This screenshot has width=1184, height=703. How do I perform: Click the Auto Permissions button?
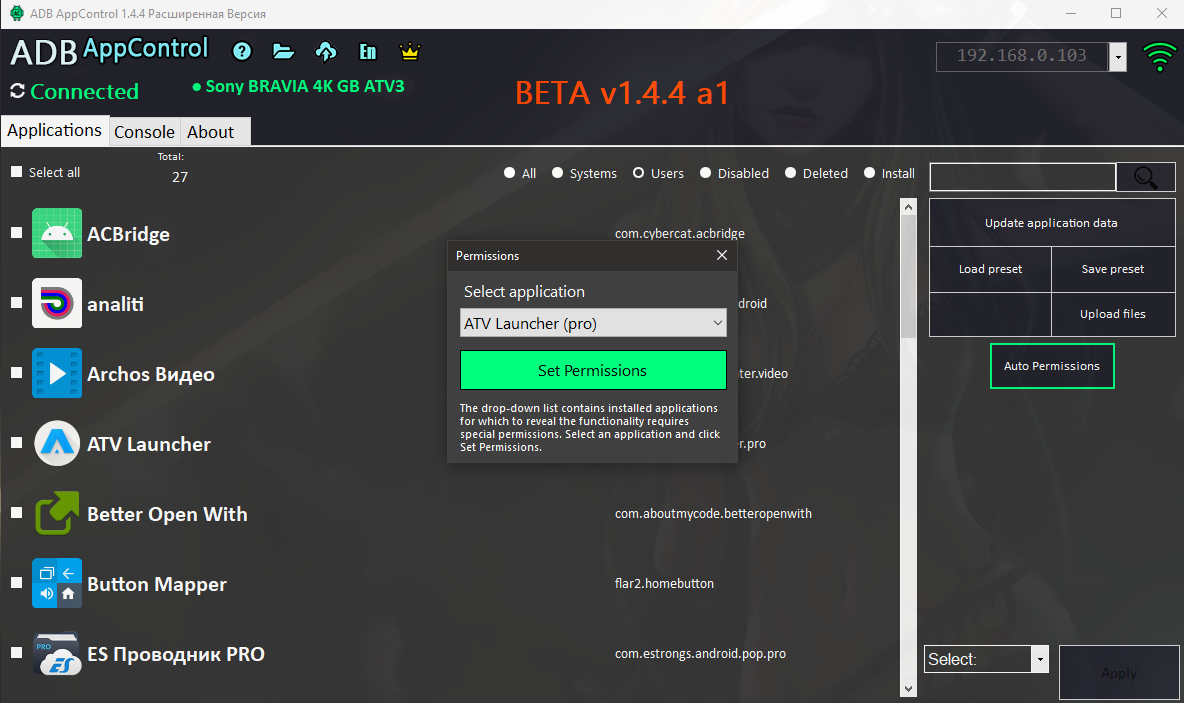click(x=1052, y=366)
